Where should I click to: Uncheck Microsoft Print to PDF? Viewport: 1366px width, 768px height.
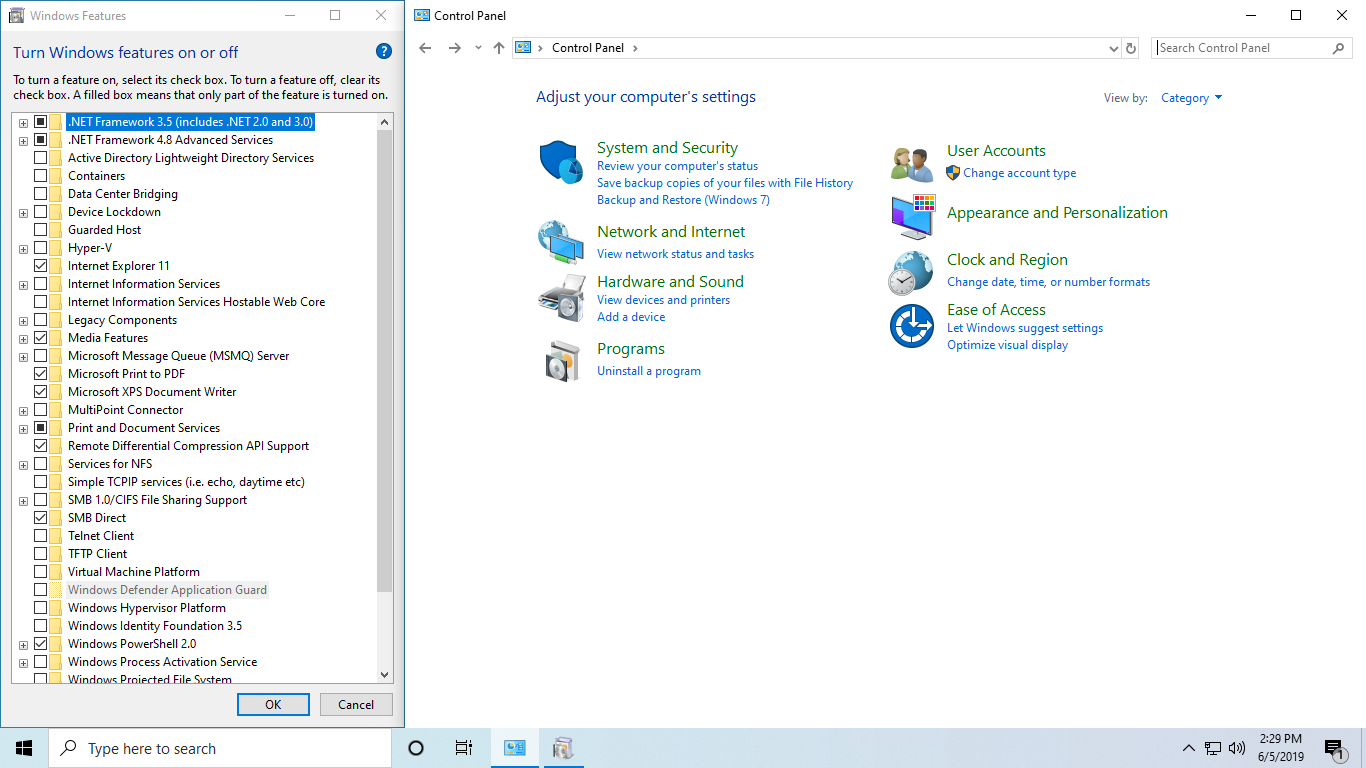coord(41,374)
